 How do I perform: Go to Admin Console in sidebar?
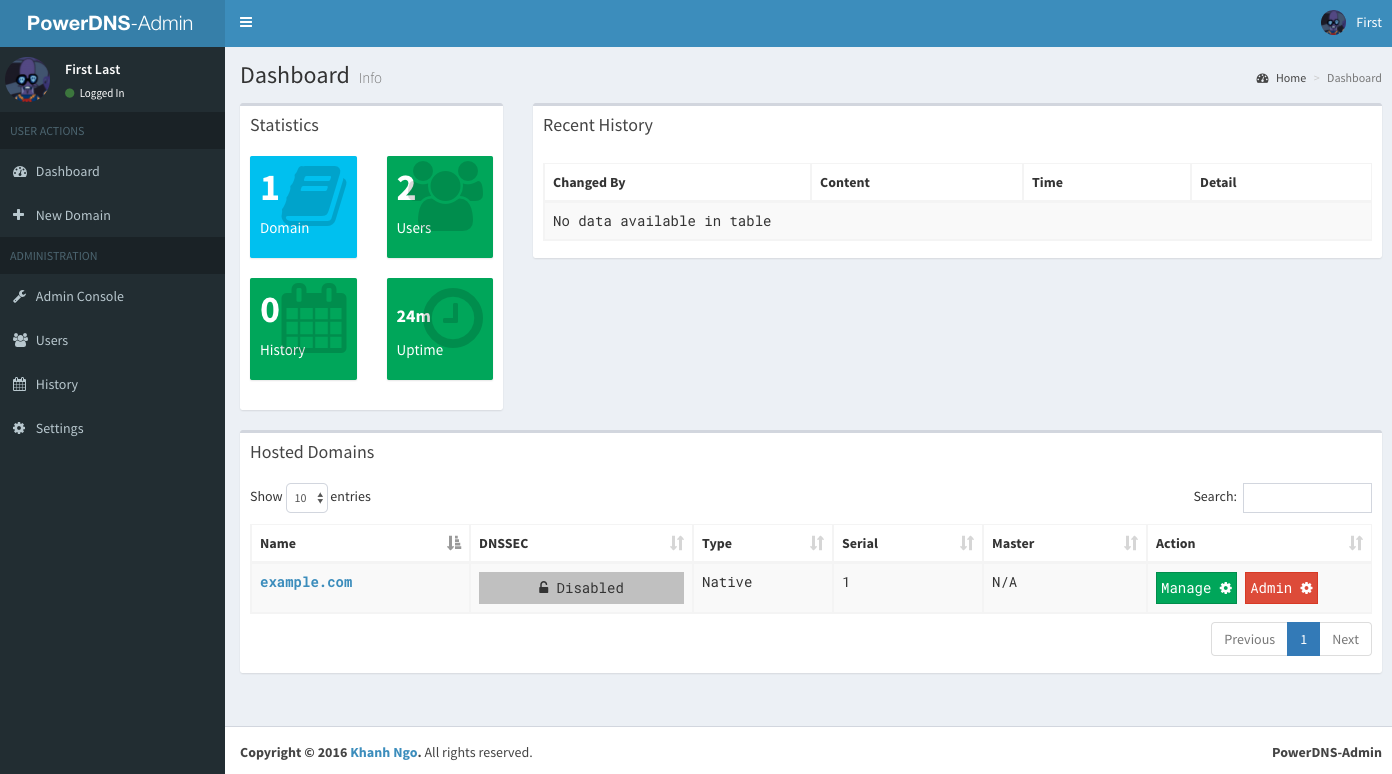click(80, 296)
